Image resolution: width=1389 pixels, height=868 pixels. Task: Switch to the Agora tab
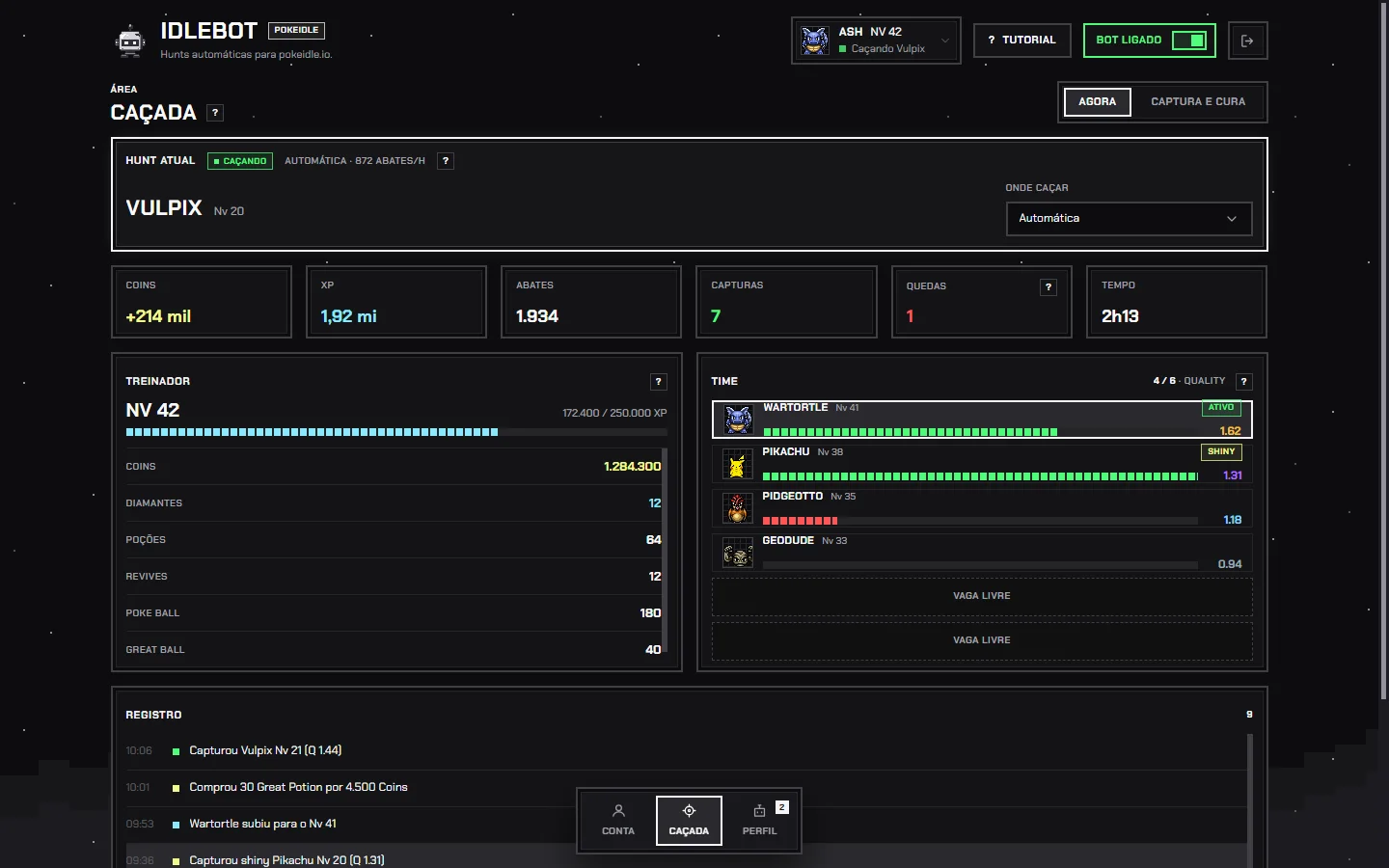1098,102
